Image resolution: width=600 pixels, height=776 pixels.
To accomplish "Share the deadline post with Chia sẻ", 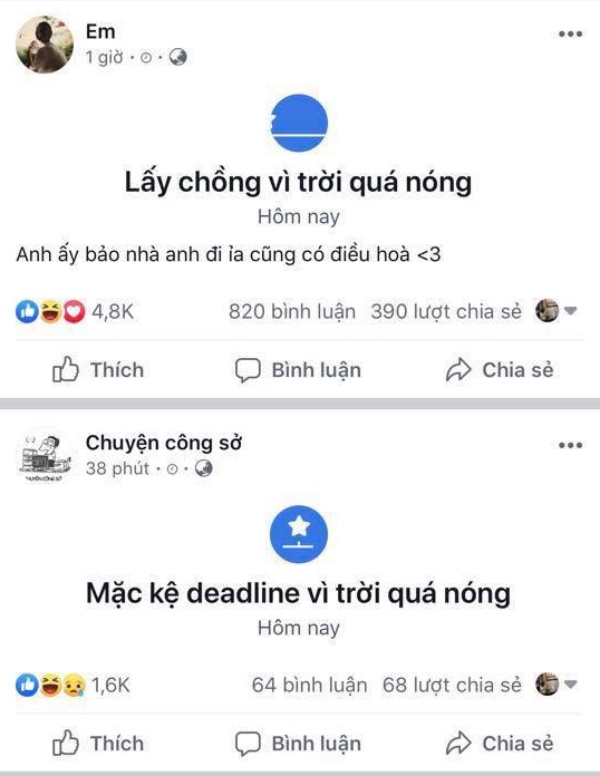I will [x=499, y=743].
